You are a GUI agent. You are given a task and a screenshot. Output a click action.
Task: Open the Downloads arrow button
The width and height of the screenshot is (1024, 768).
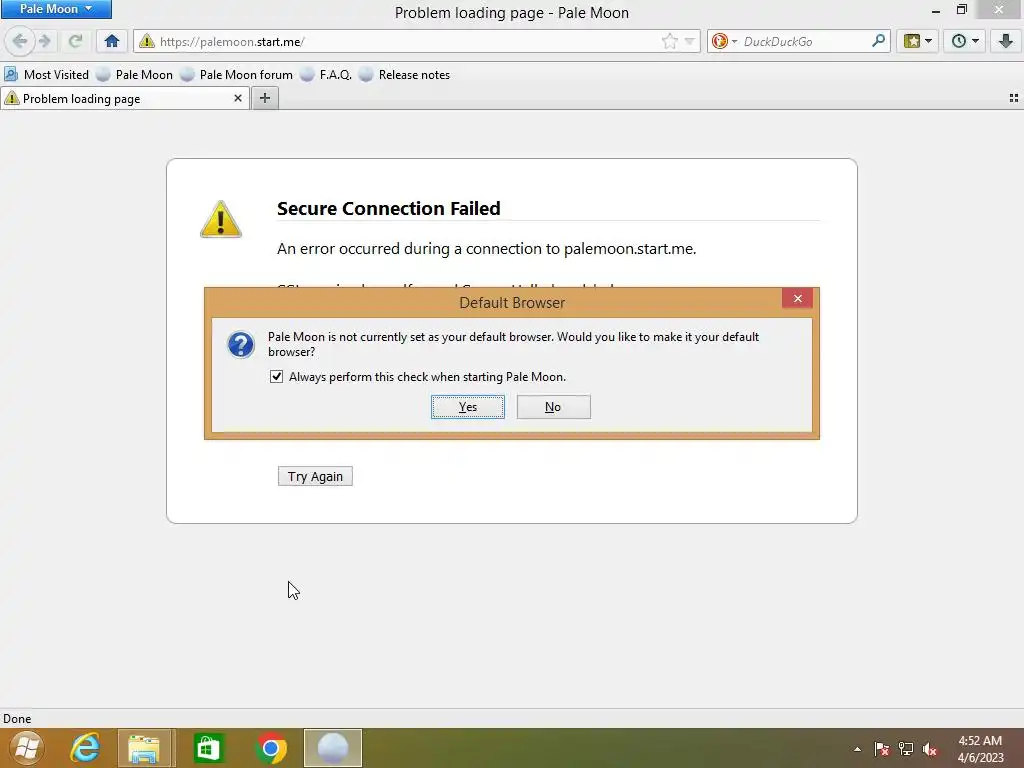[x=1006, y=41]
